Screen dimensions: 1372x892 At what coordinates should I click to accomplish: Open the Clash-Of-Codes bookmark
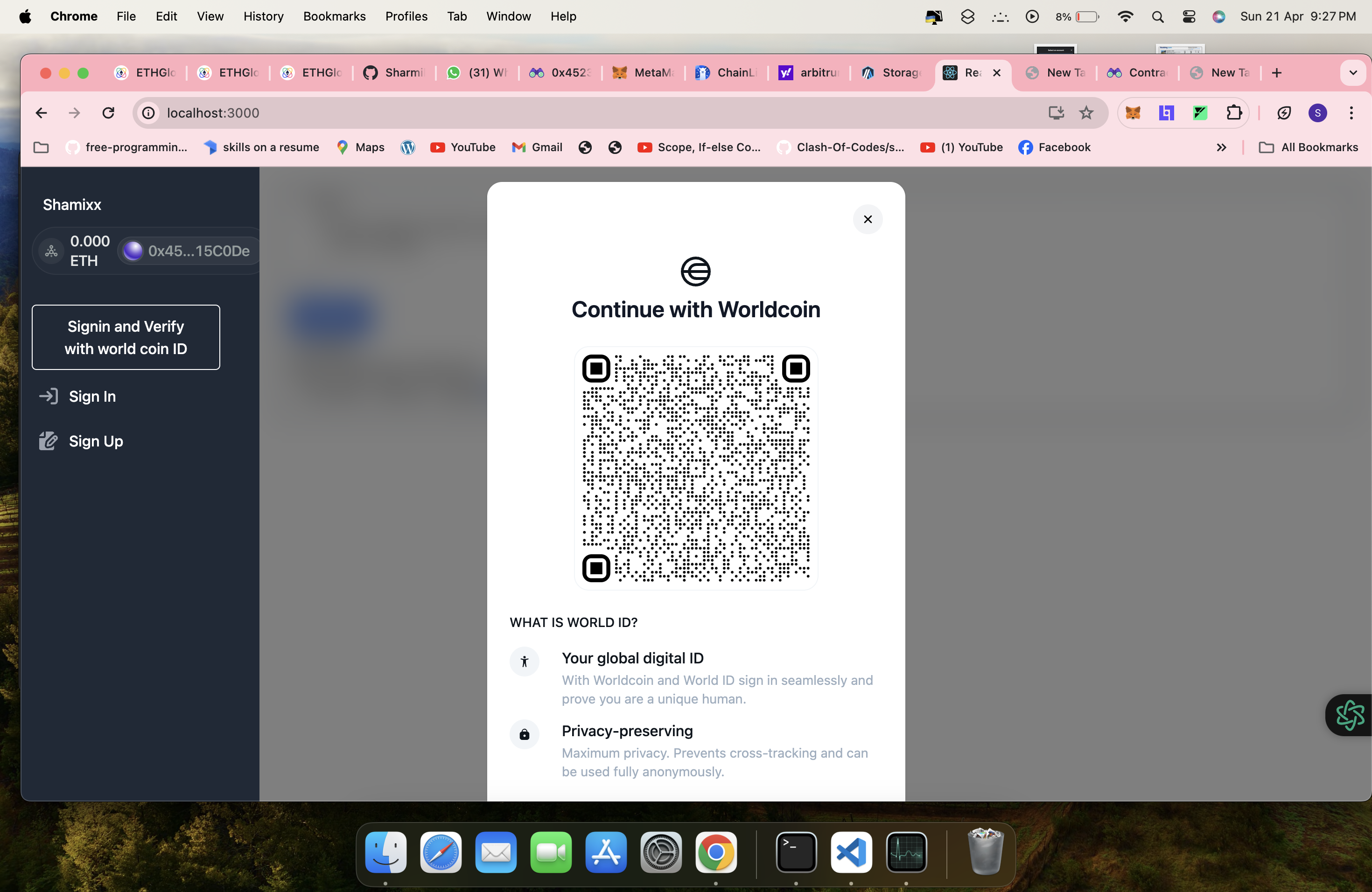(x=841, y=147)
